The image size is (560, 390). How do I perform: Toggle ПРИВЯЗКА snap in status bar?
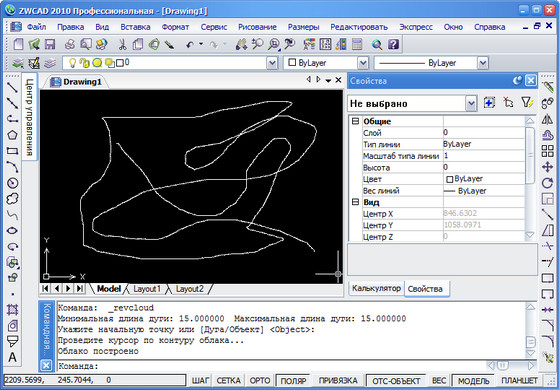point(338,381)
